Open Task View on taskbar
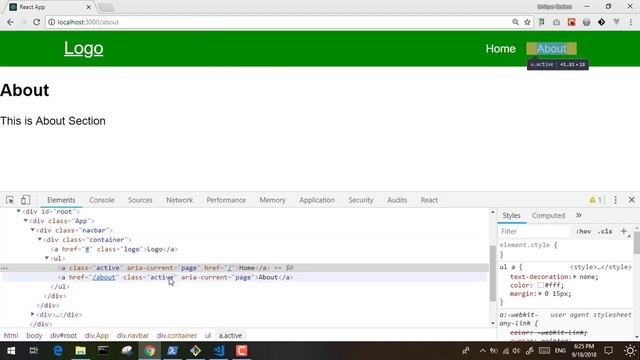 click(34, 351)
